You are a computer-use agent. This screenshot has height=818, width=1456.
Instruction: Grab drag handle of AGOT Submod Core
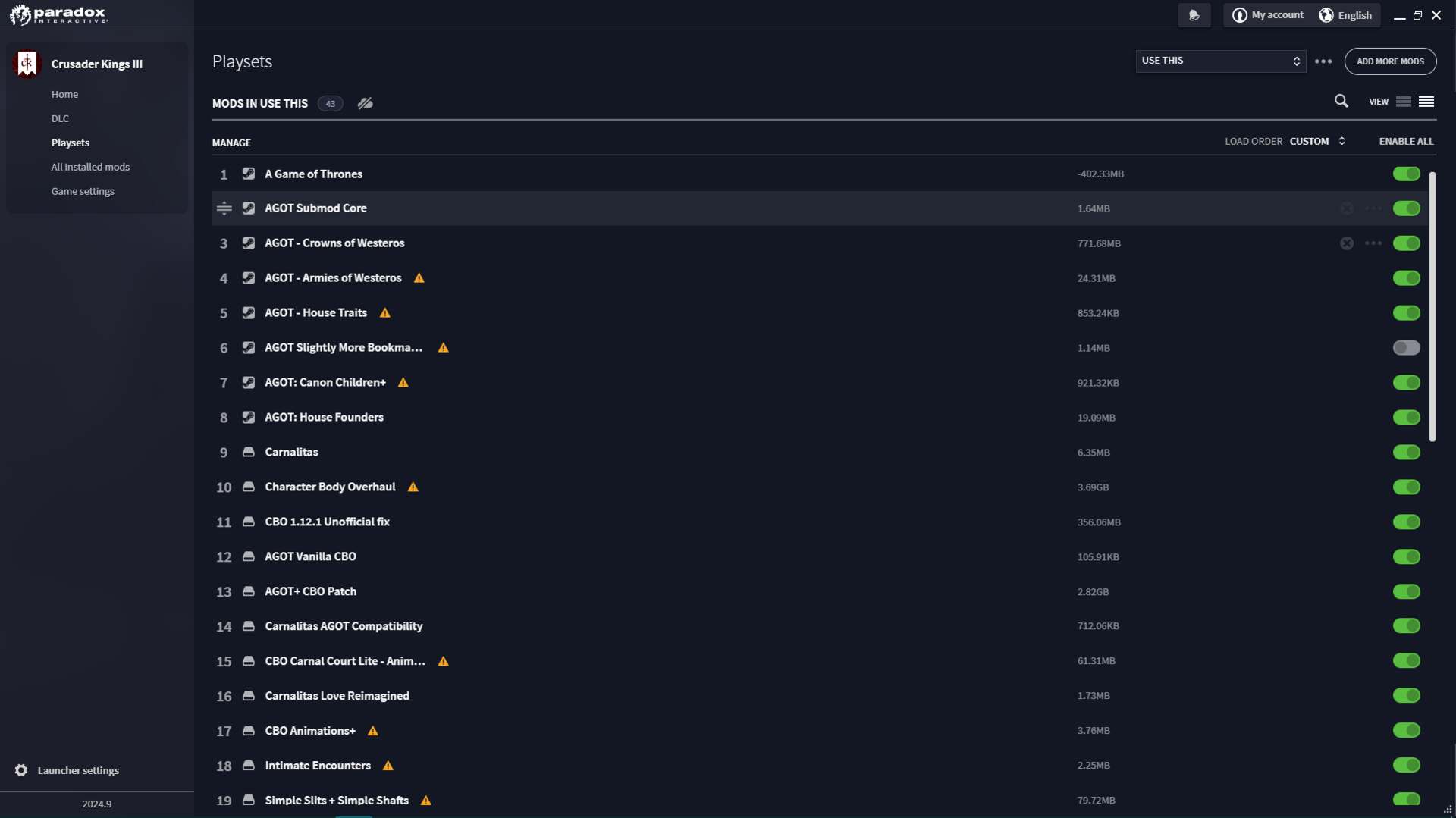pyautogui.click(x=224, y=208)
